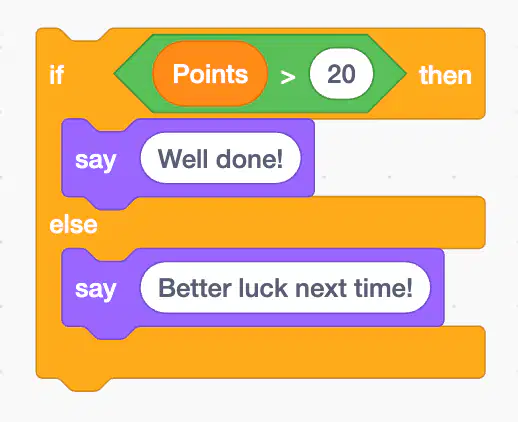Click empty workspace below the if-else block
Image resolution: width=518 pixels, height=422 pixels.
(259, 405)
